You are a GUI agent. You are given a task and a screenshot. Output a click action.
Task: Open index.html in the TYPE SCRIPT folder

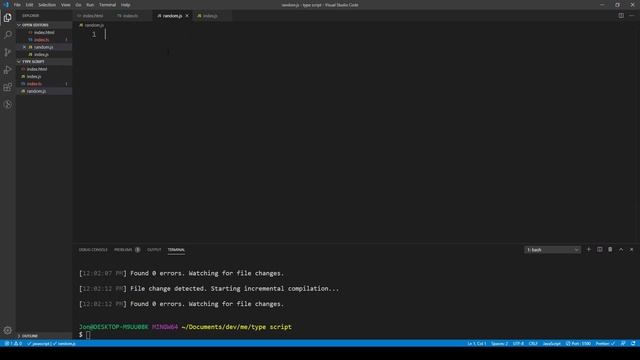coord(44,69)
